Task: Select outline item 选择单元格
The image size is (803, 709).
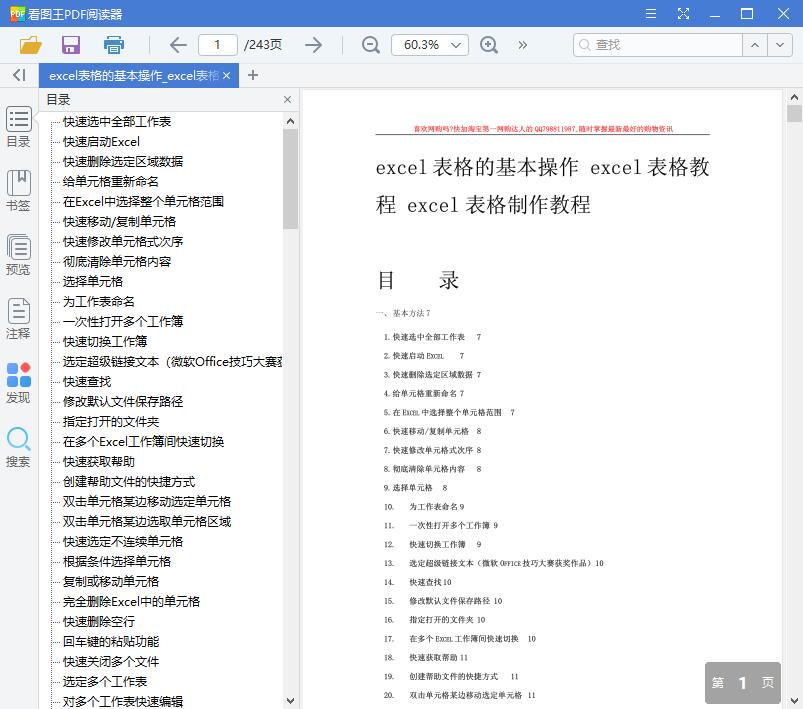Action: coord(93,281)
